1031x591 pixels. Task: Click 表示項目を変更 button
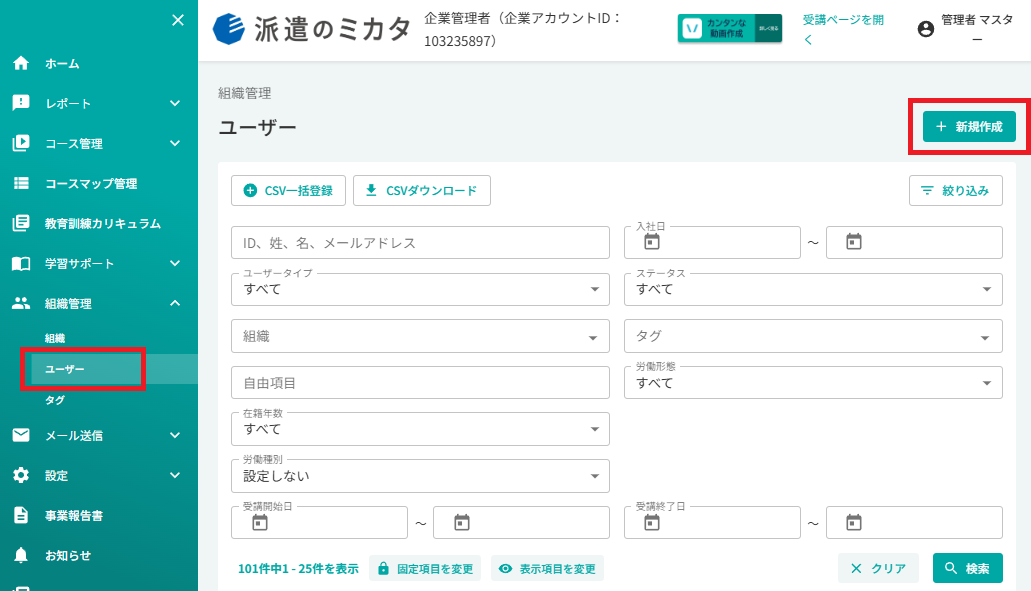pos(547,569)
